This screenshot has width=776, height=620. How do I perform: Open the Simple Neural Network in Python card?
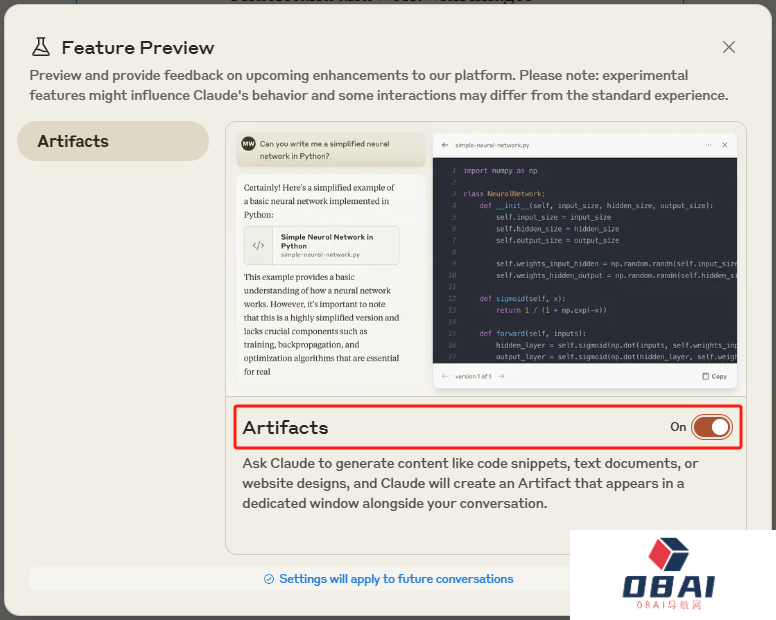coord(321,245)
